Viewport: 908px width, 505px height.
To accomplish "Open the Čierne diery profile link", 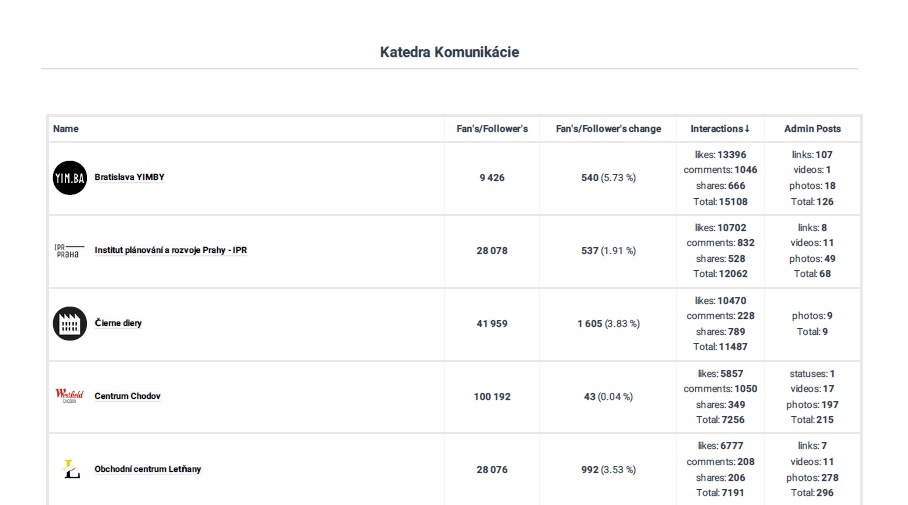I will click(118, 323).
